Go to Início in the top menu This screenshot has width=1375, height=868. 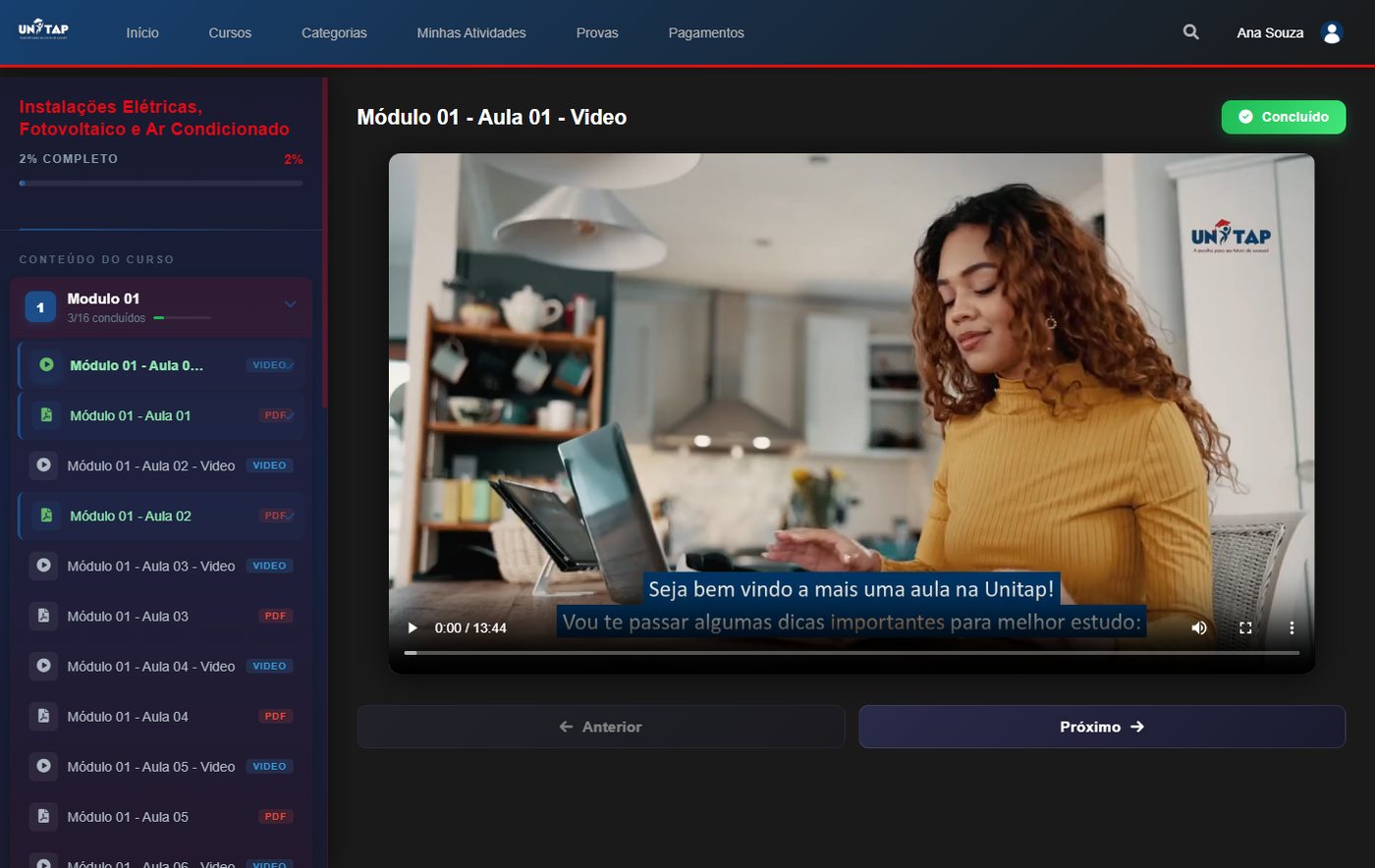(x=142, y=32)
